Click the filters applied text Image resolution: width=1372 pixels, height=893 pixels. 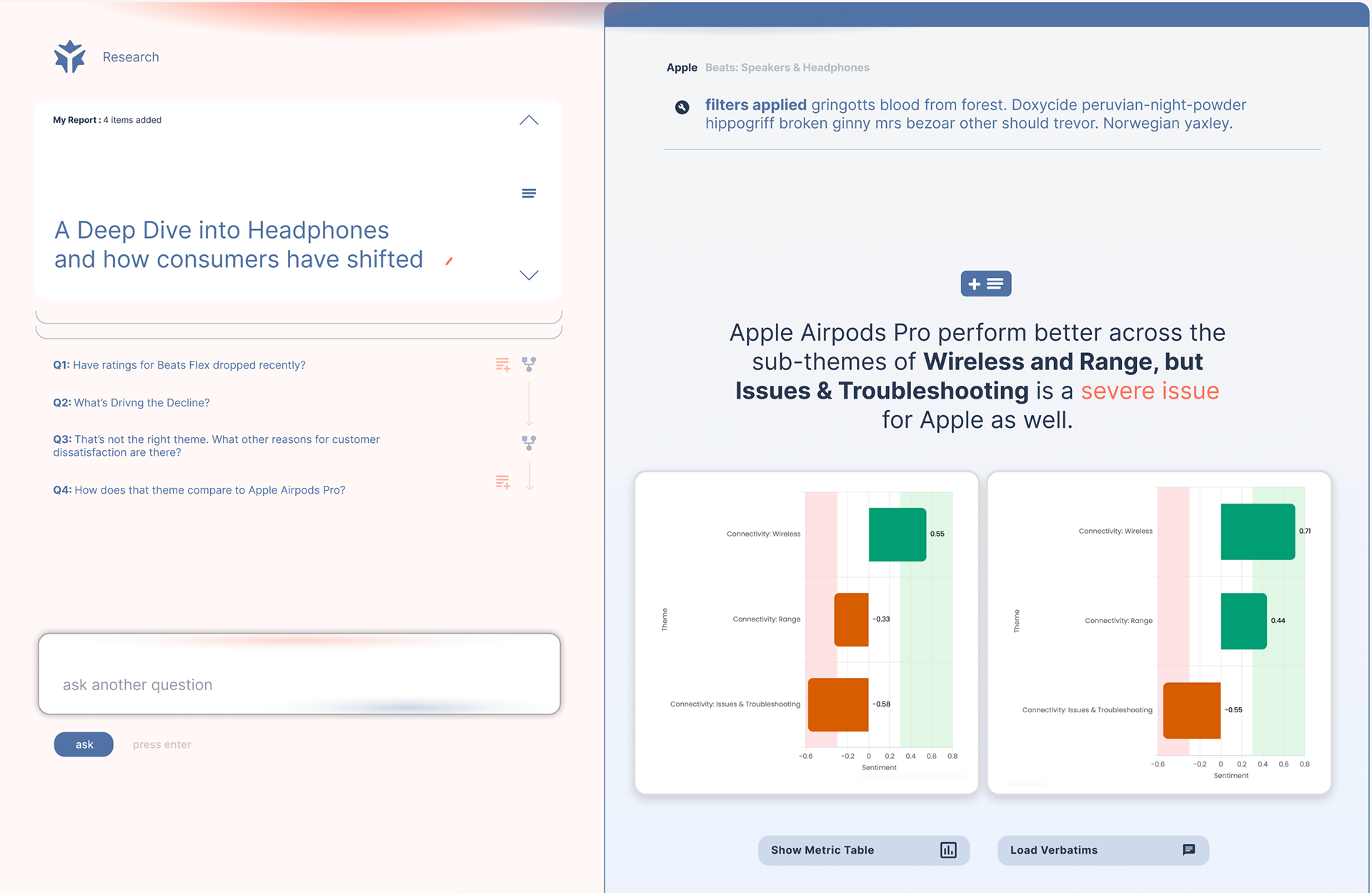(x=756, y=105)
